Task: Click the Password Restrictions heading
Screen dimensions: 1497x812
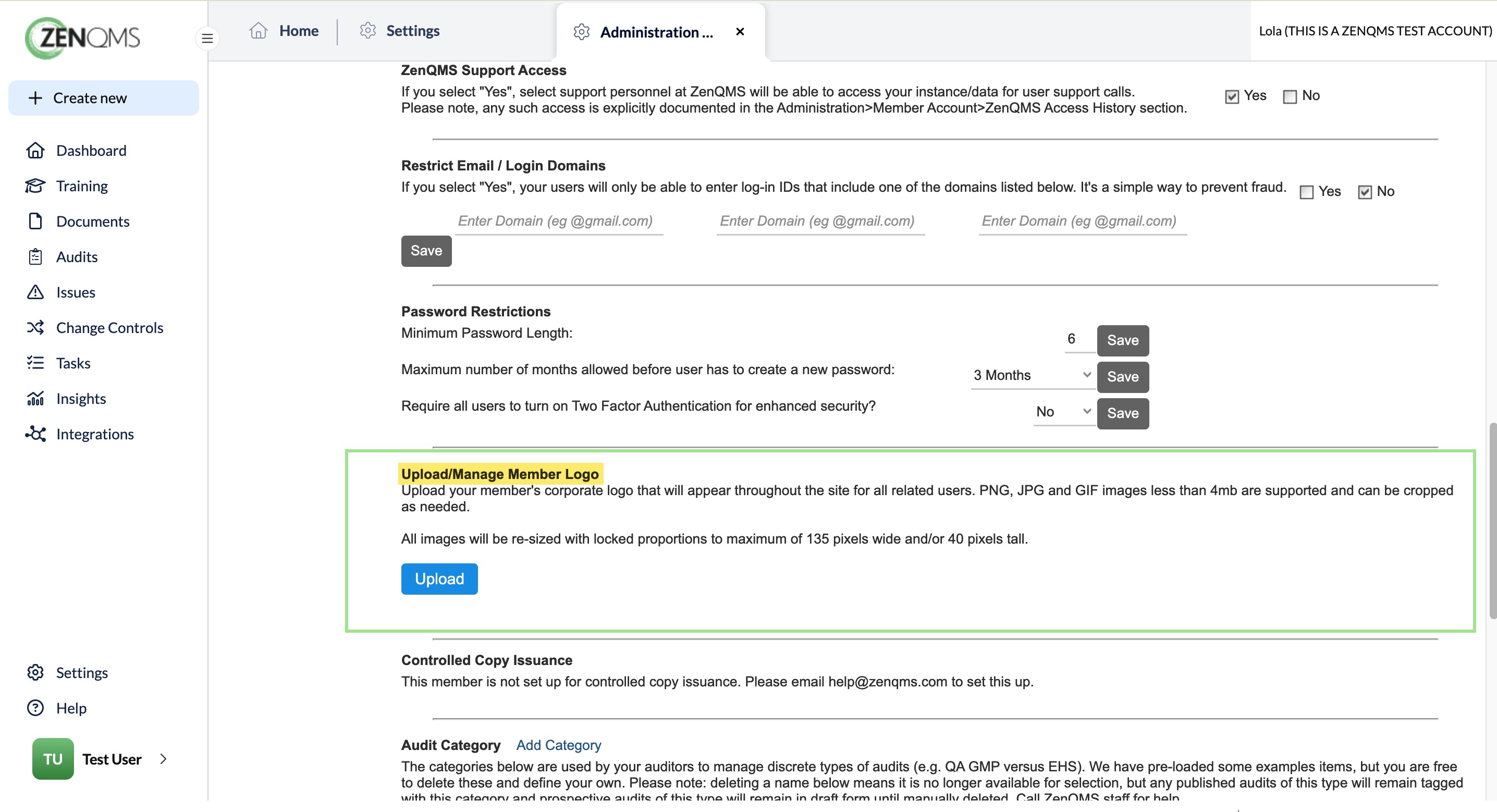Action: pyautogui.click(x=476, y=312)
